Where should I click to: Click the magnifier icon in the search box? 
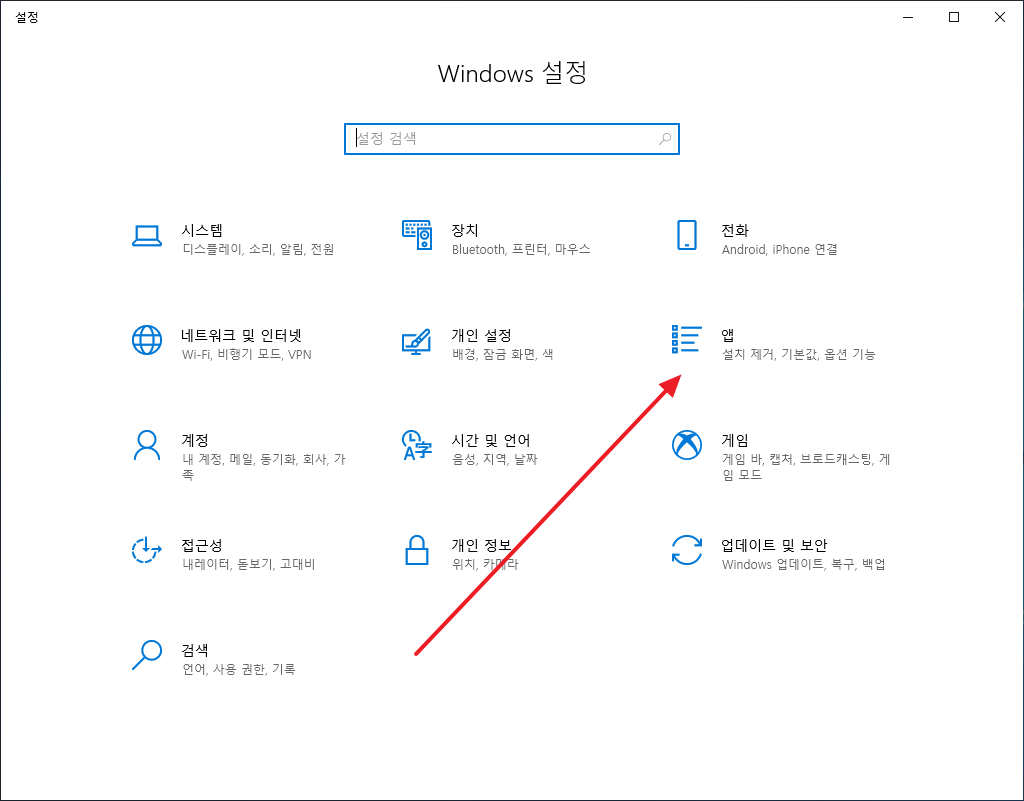click(665, 138)
